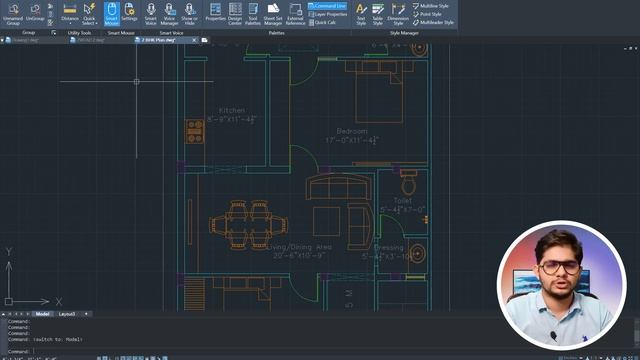This screenshot has width=640, height=360.
Task: Click the Bedroom room label
Action: point(352,131)
